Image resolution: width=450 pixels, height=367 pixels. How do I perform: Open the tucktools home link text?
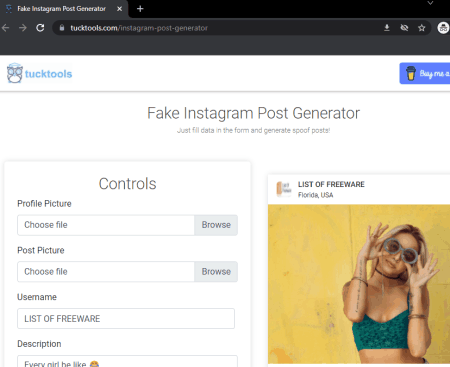point(48,74)
